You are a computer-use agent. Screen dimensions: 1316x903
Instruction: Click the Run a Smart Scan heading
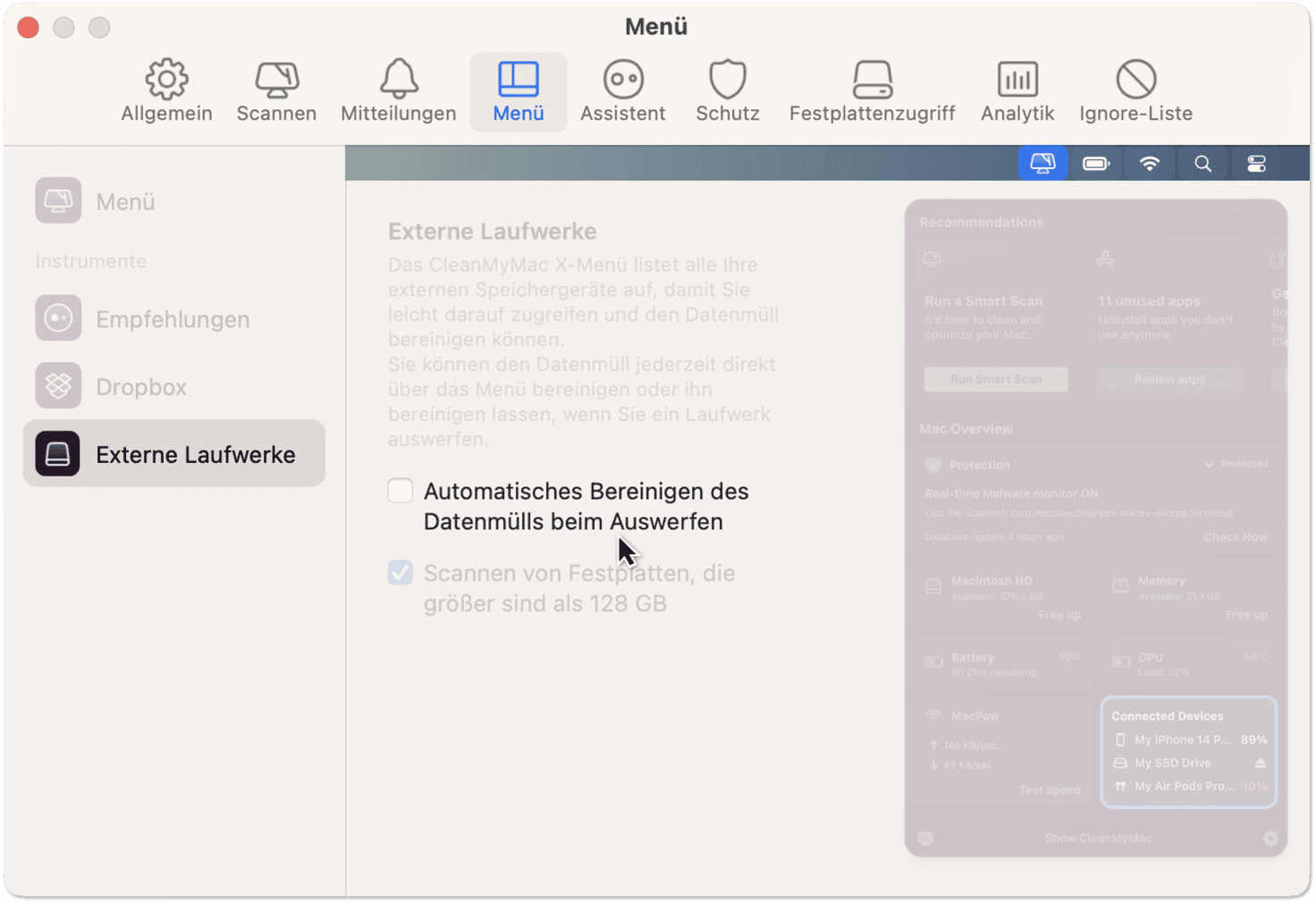[983, 301]
